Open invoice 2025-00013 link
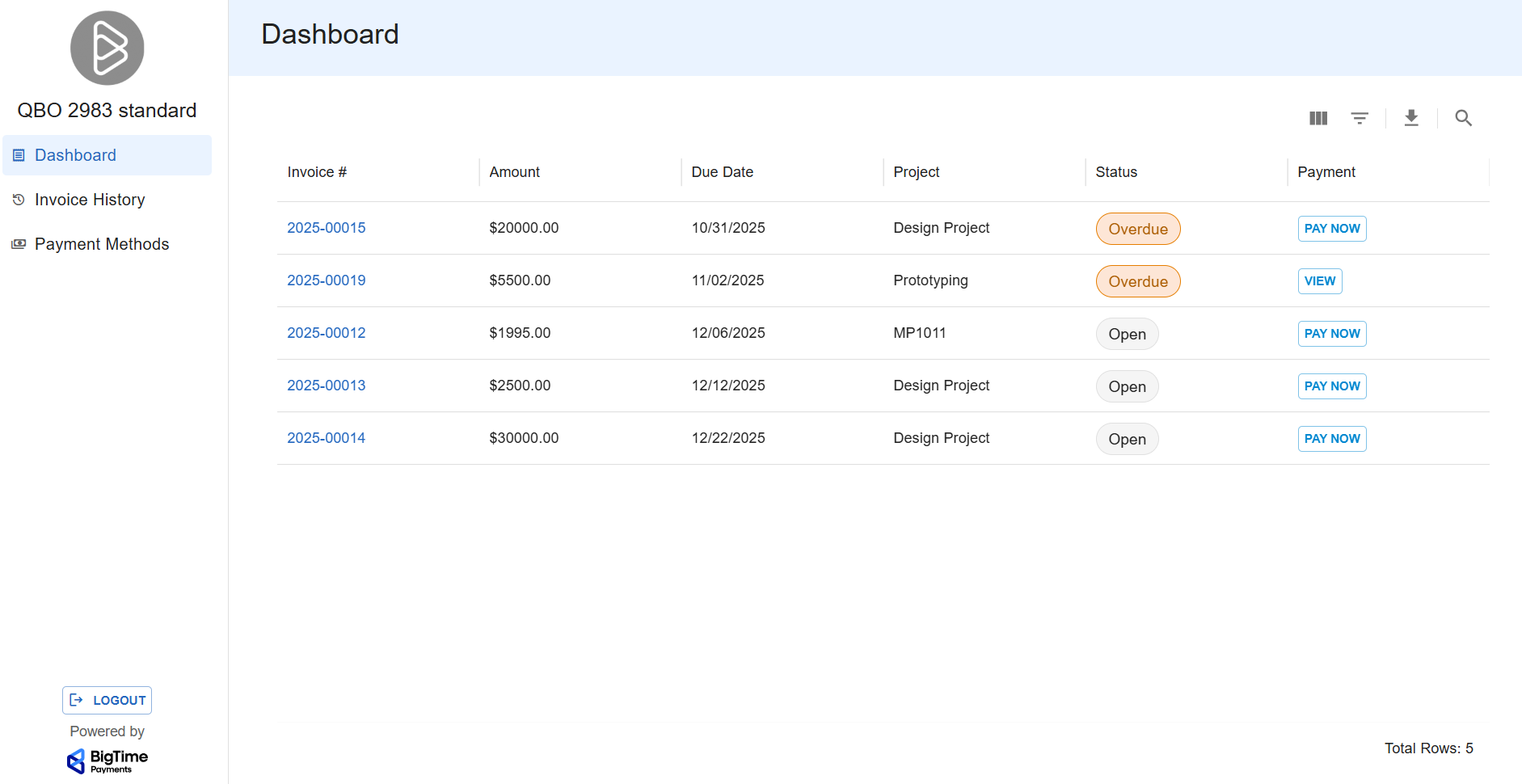The height and width of the screenshot is (784, 1522). pyautogui.click(x=327, y=386)
